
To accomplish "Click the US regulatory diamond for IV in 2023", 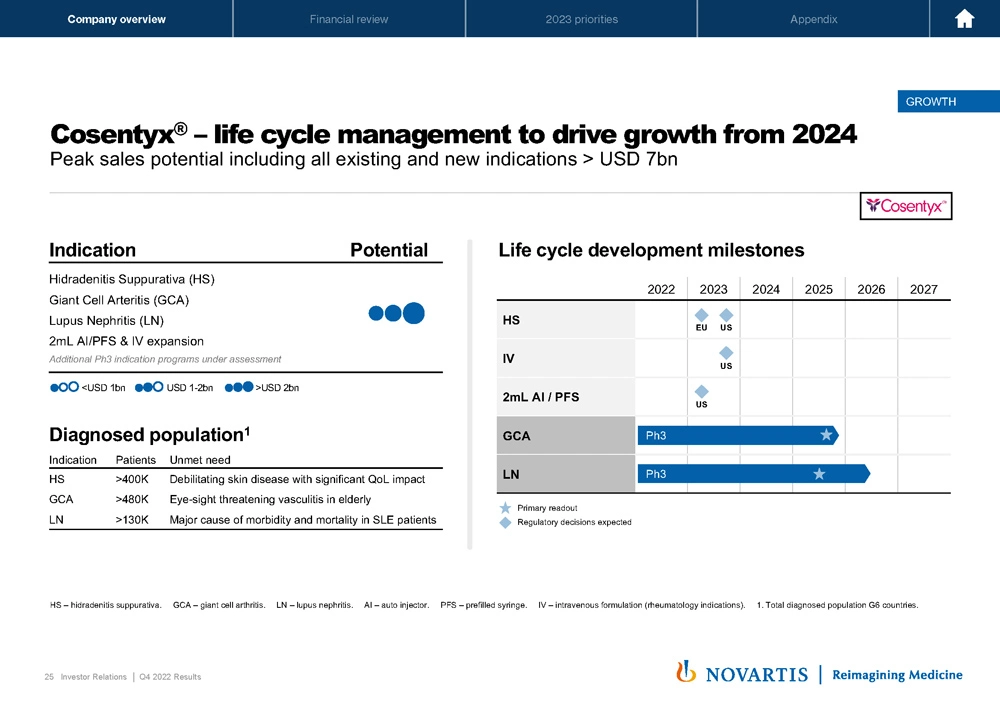I will point(726,353).
